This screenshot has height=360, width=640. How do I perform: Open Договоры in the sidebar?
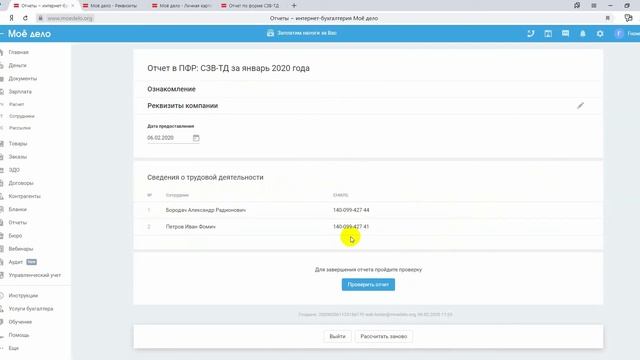21,183
